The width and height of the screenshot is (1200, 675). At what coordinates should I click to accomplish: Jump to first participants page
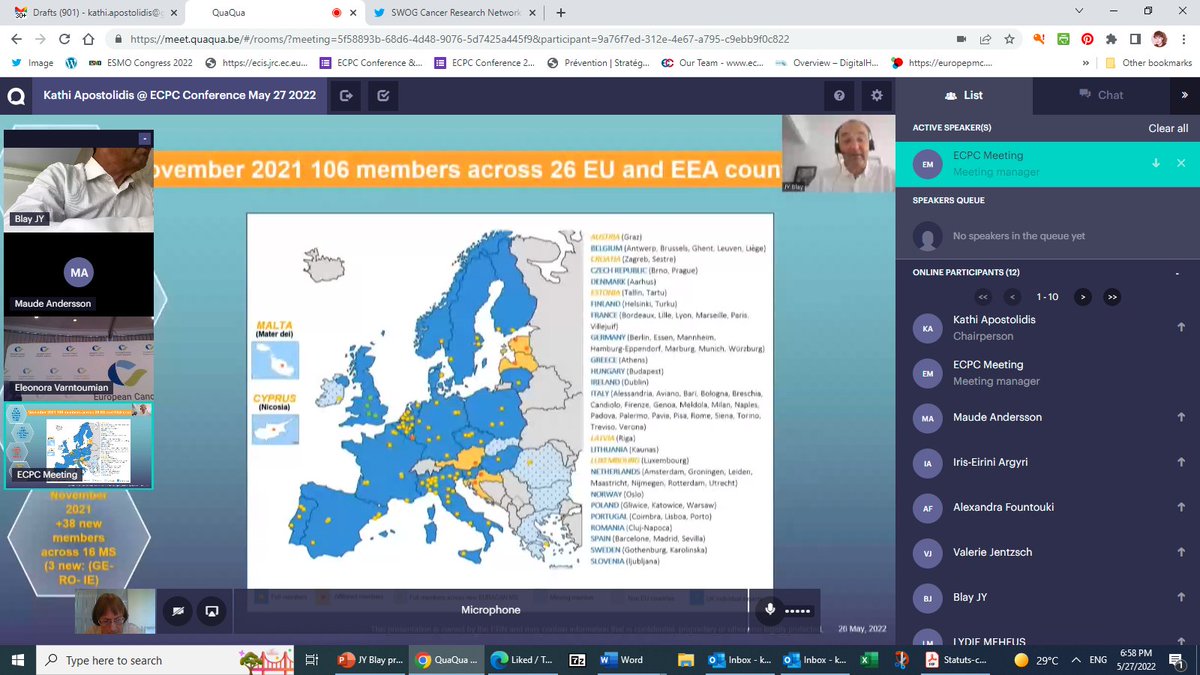[x=982, y=297]
